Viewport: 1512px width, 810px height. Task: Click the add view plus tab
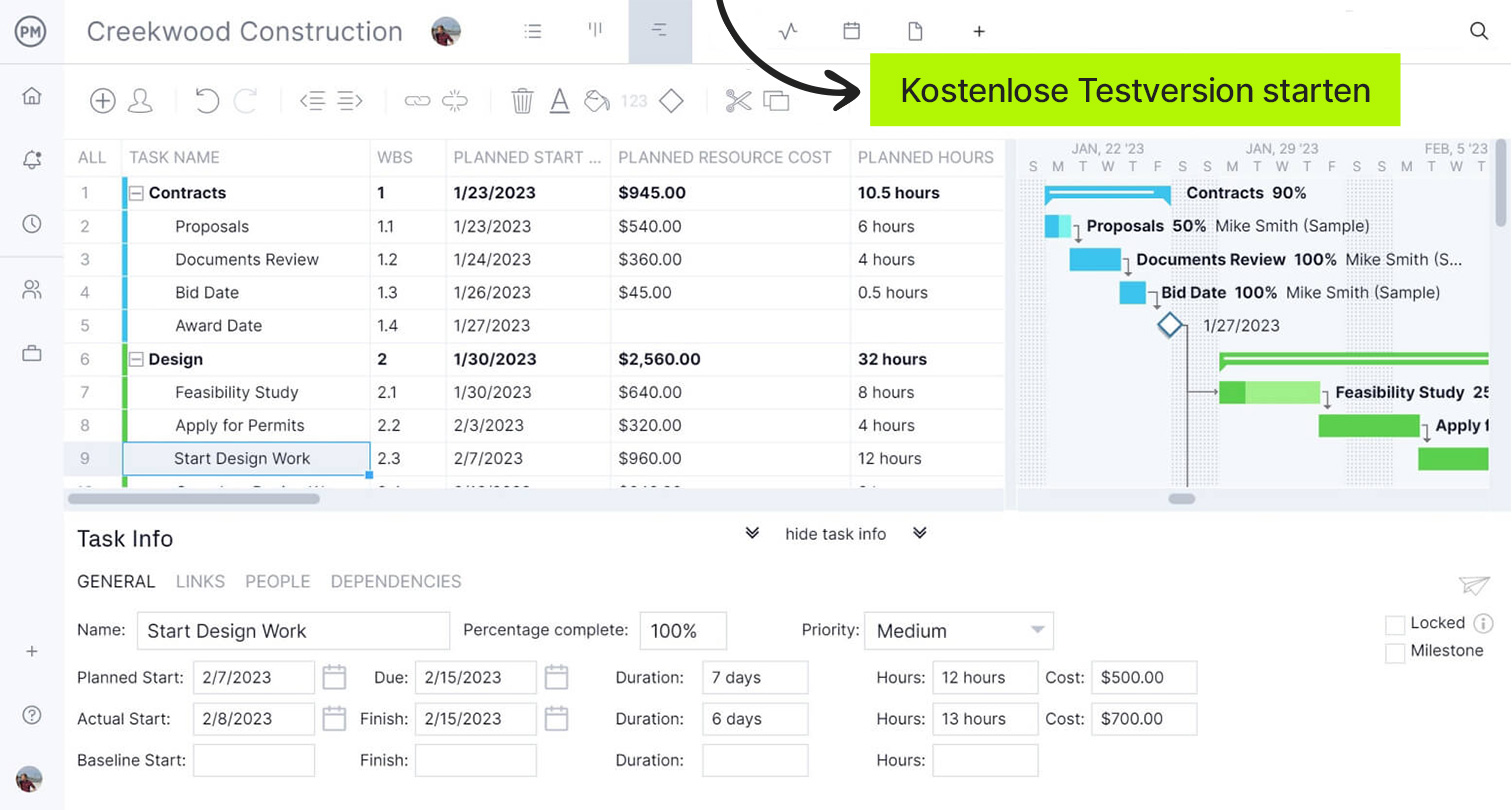(x=979, y=31)
